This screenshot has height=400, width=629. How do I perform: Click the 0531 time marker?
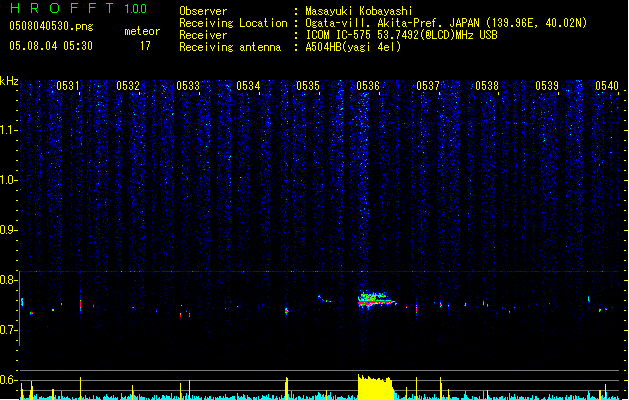[x=67, y=85]
